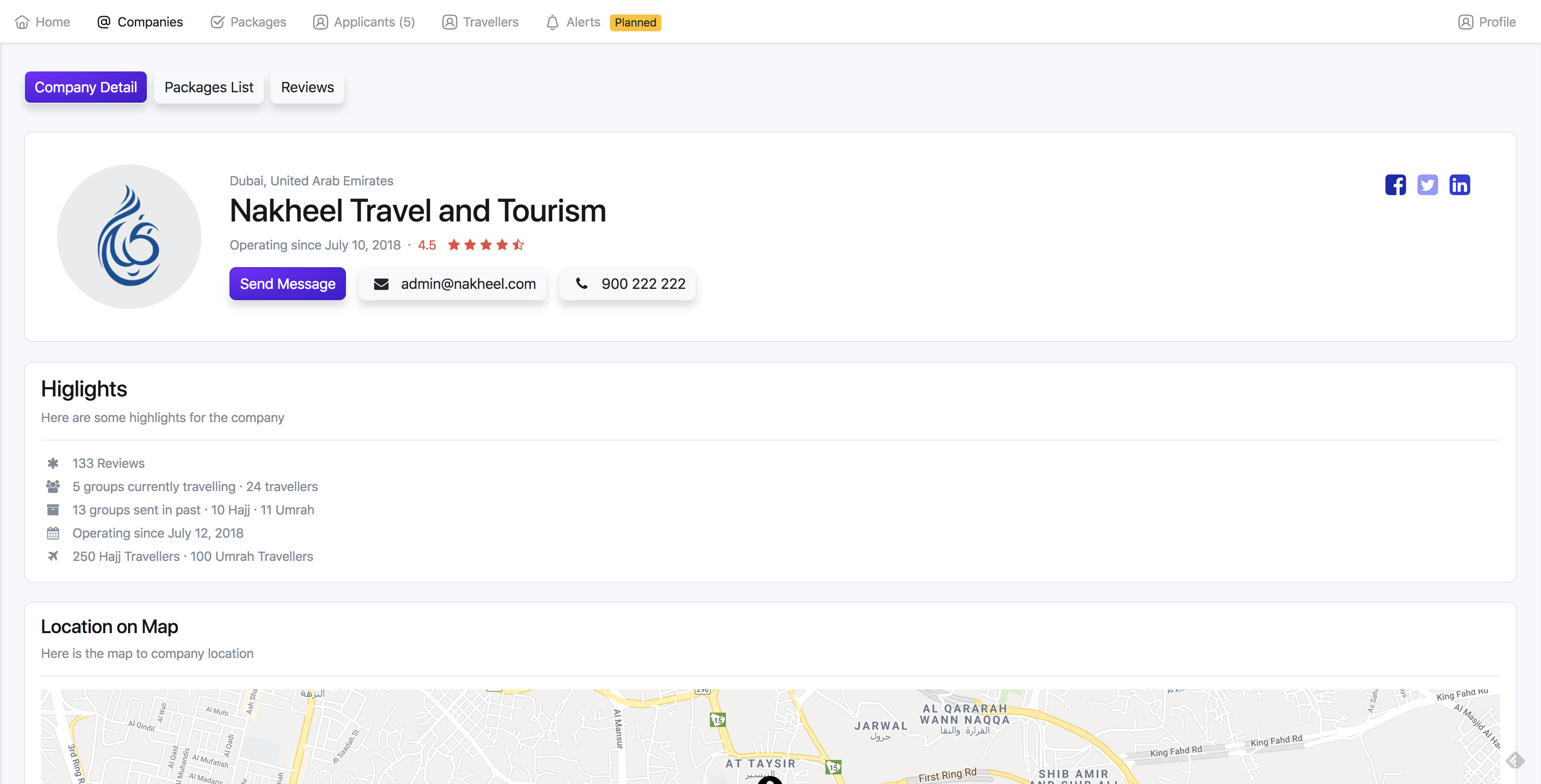This screenshot has width=1541, height=784.
Task: Click the home icon in navbar
Action: tap(22, 22)
